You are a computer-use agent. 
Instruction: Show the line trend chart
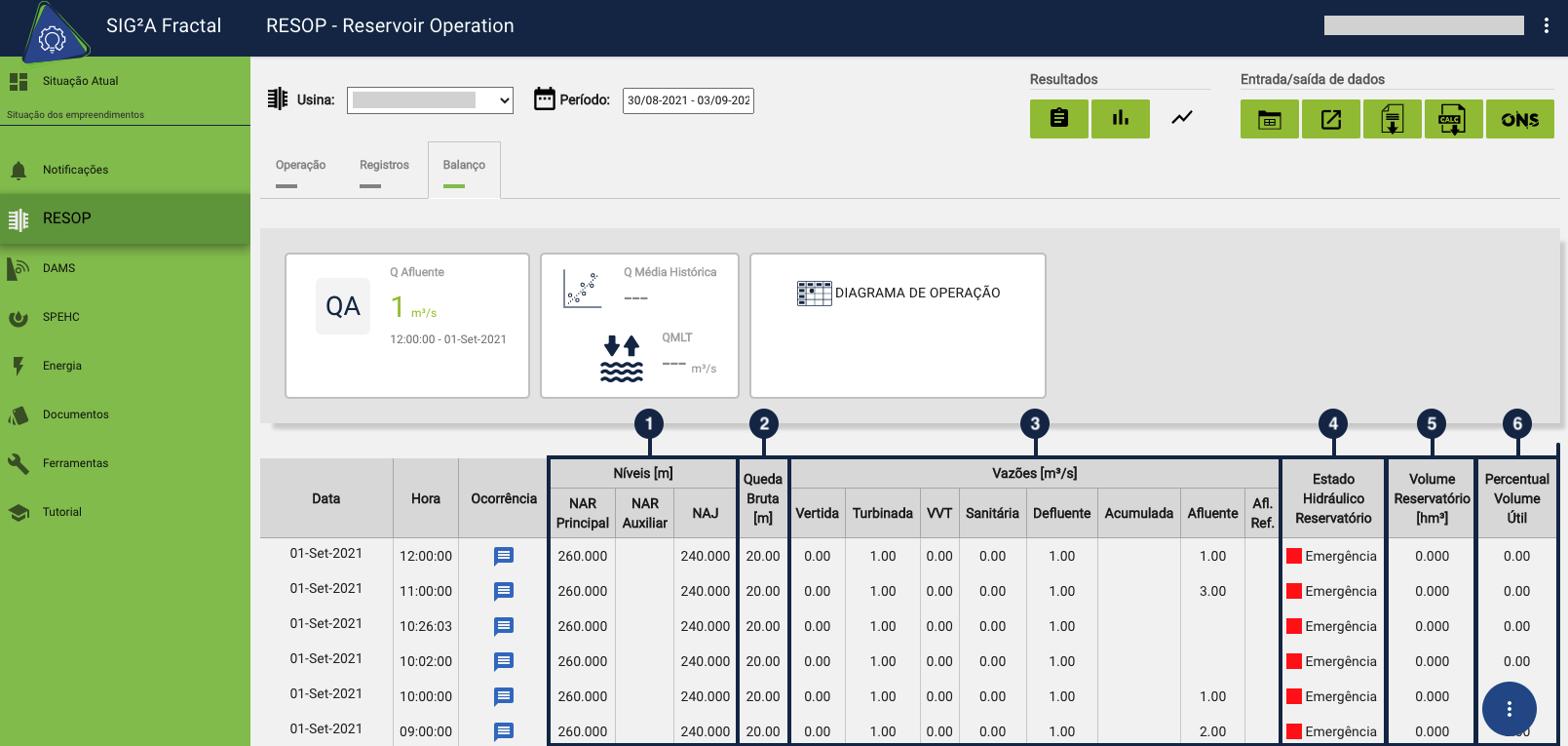1181,119
